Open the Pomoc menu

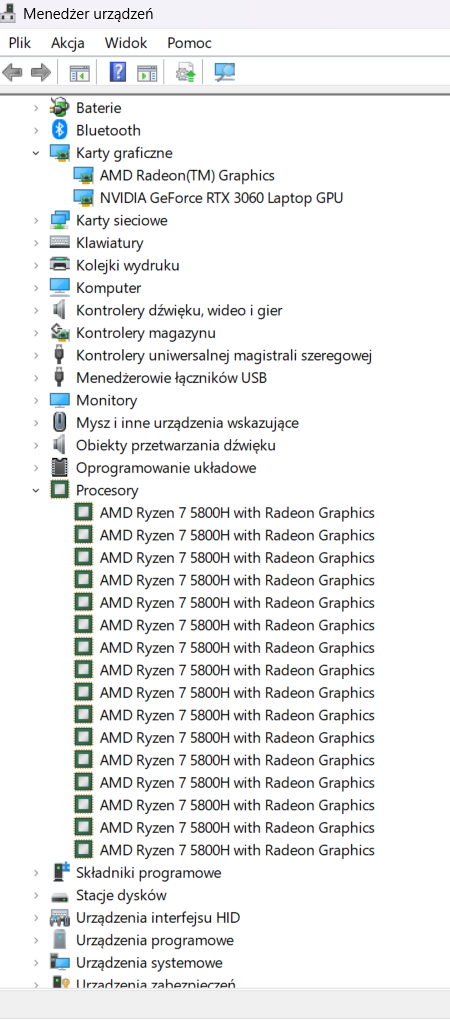[189, 43]
